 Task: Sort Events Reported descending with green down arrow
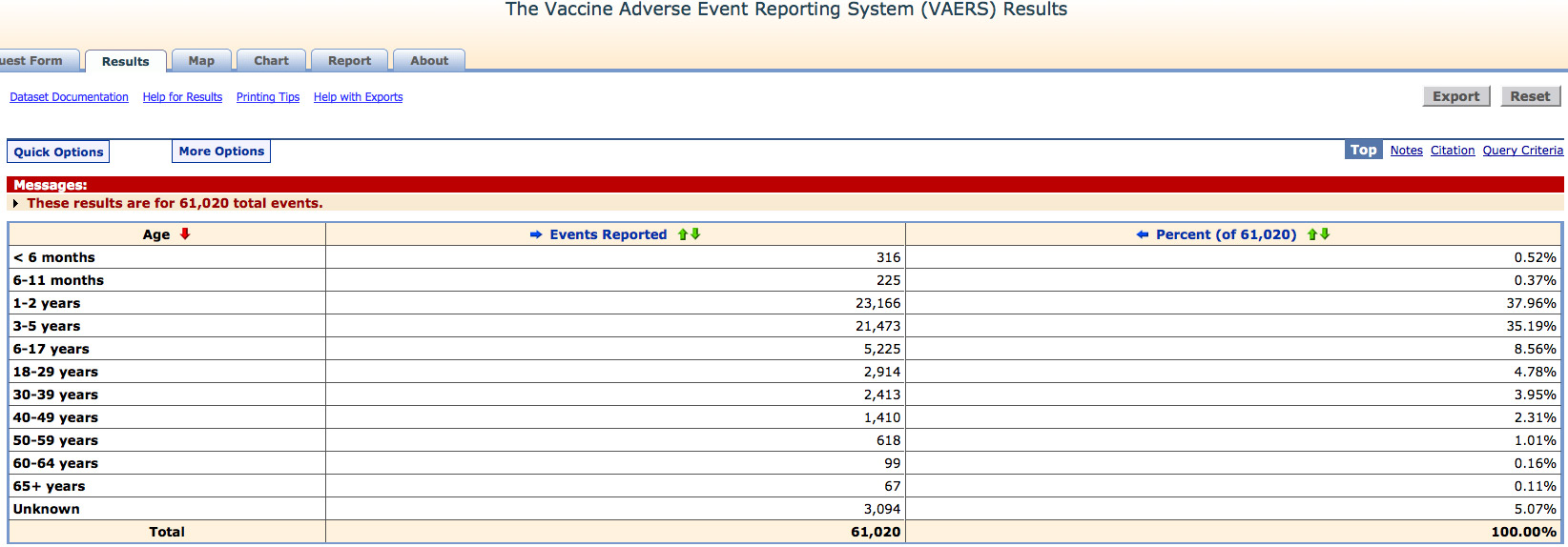click(x=695, y=234)
